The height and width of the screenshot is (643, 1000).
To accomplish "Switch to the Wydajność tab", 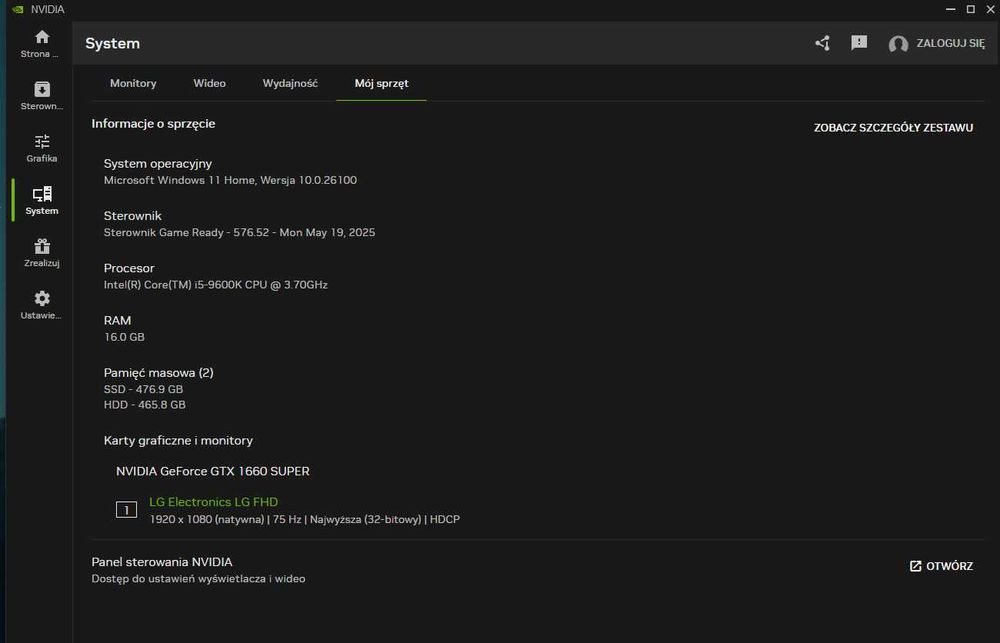I will [x=290, y=84].
